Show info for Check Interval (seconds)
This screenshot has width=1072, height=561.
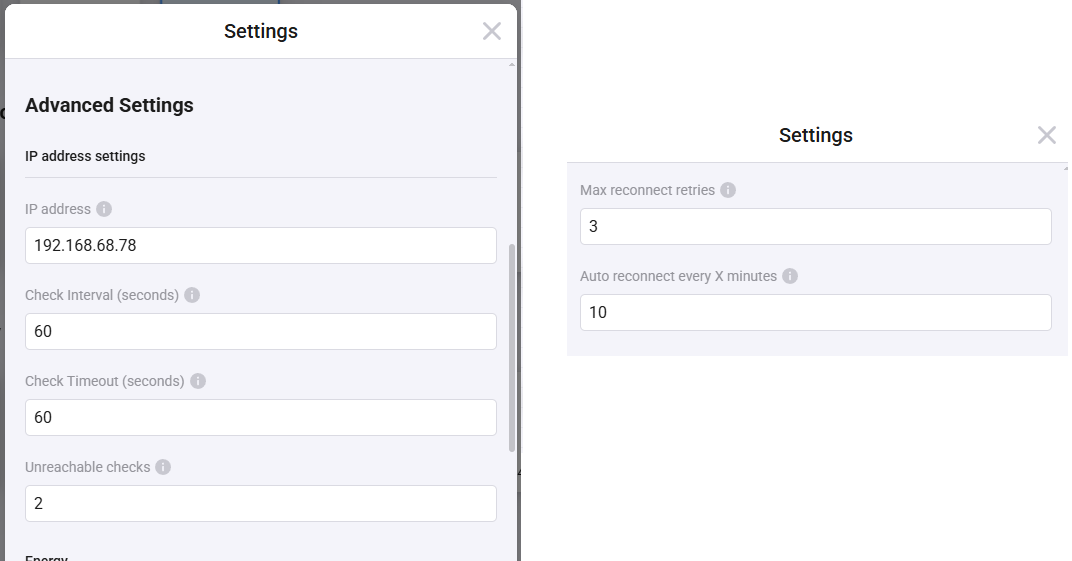[x=192, y=295]
